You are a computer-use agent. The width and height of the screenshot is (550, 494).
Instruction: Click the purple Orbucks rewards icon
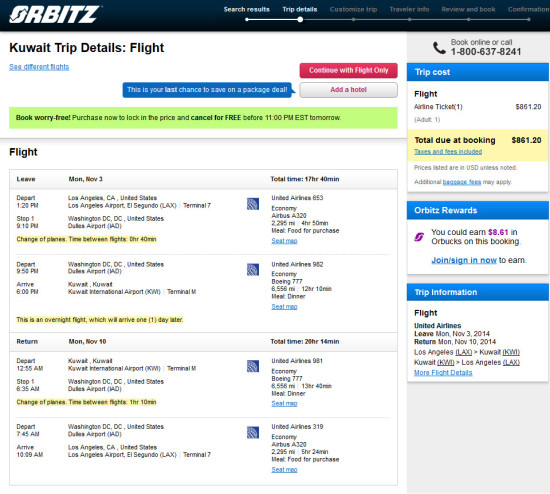(x=419, y=237)
